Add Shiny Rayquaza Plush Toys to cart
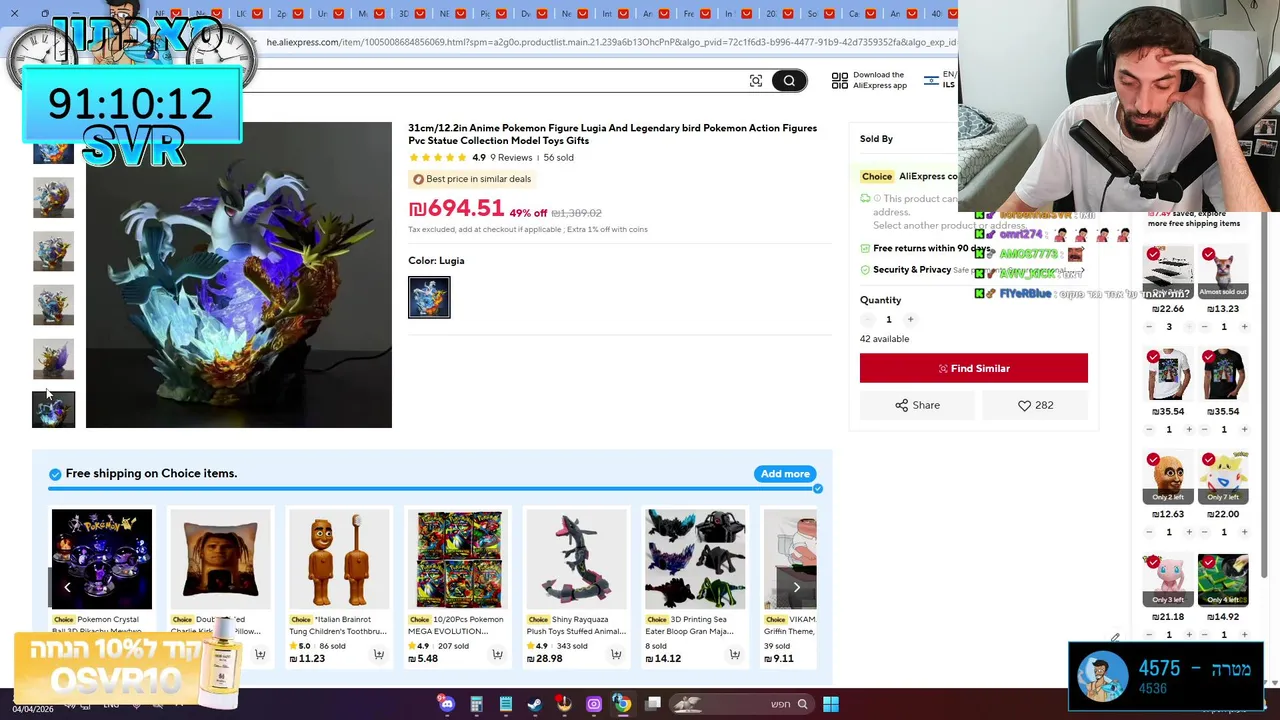1280x720 pixels. pos(616,655)
